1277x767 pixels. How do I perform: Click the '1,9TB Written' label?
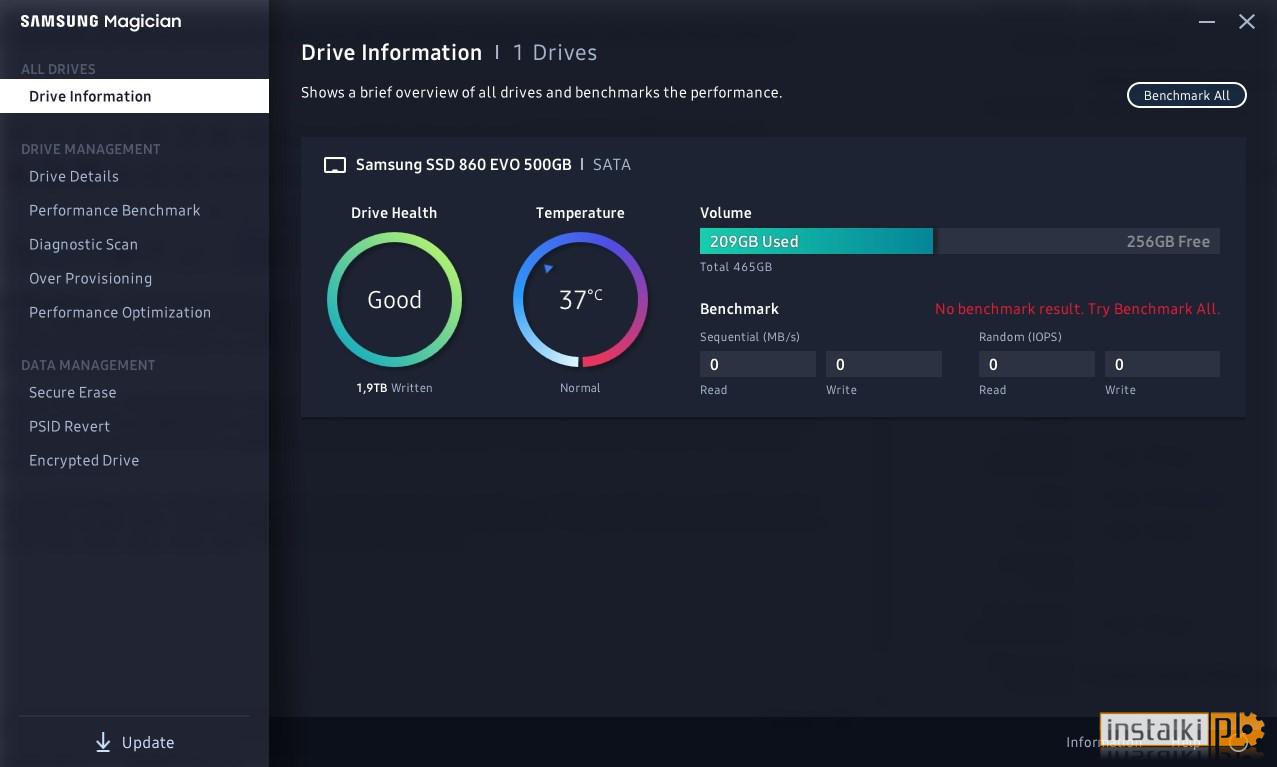pyautogui.click(x=394, y=388)
